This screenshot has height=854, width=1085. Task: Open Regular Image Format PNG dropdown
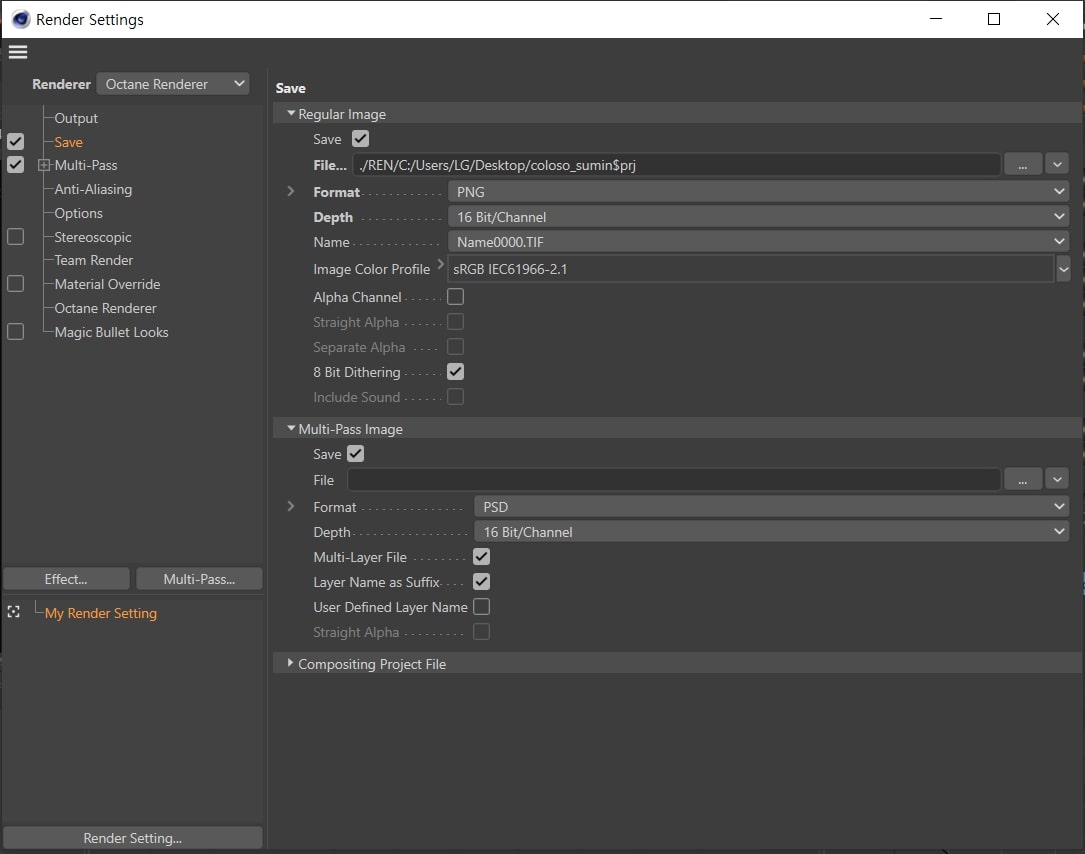(x=758, y=192)
